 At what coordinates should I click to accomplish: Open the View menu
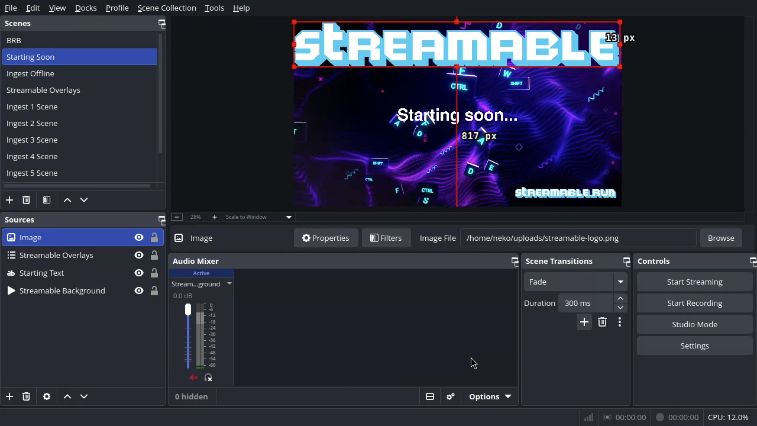(57, 8)
